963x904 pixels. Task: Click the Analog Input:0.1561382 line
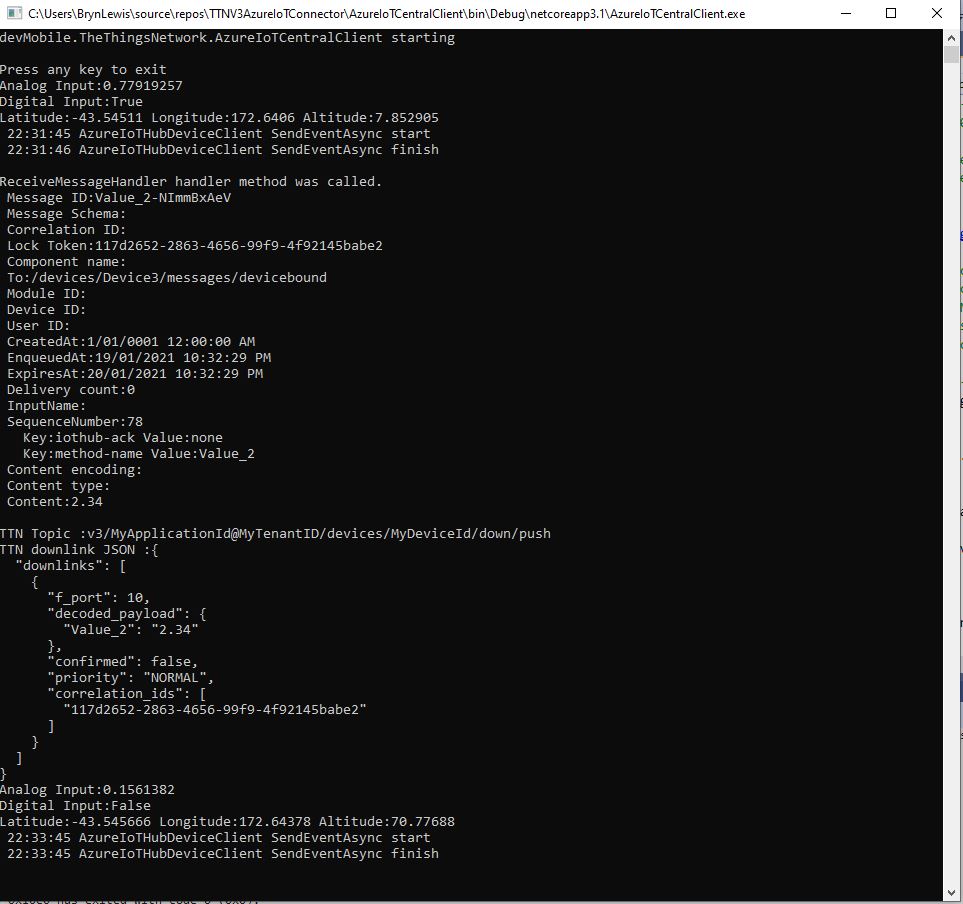tap(87, 790)
